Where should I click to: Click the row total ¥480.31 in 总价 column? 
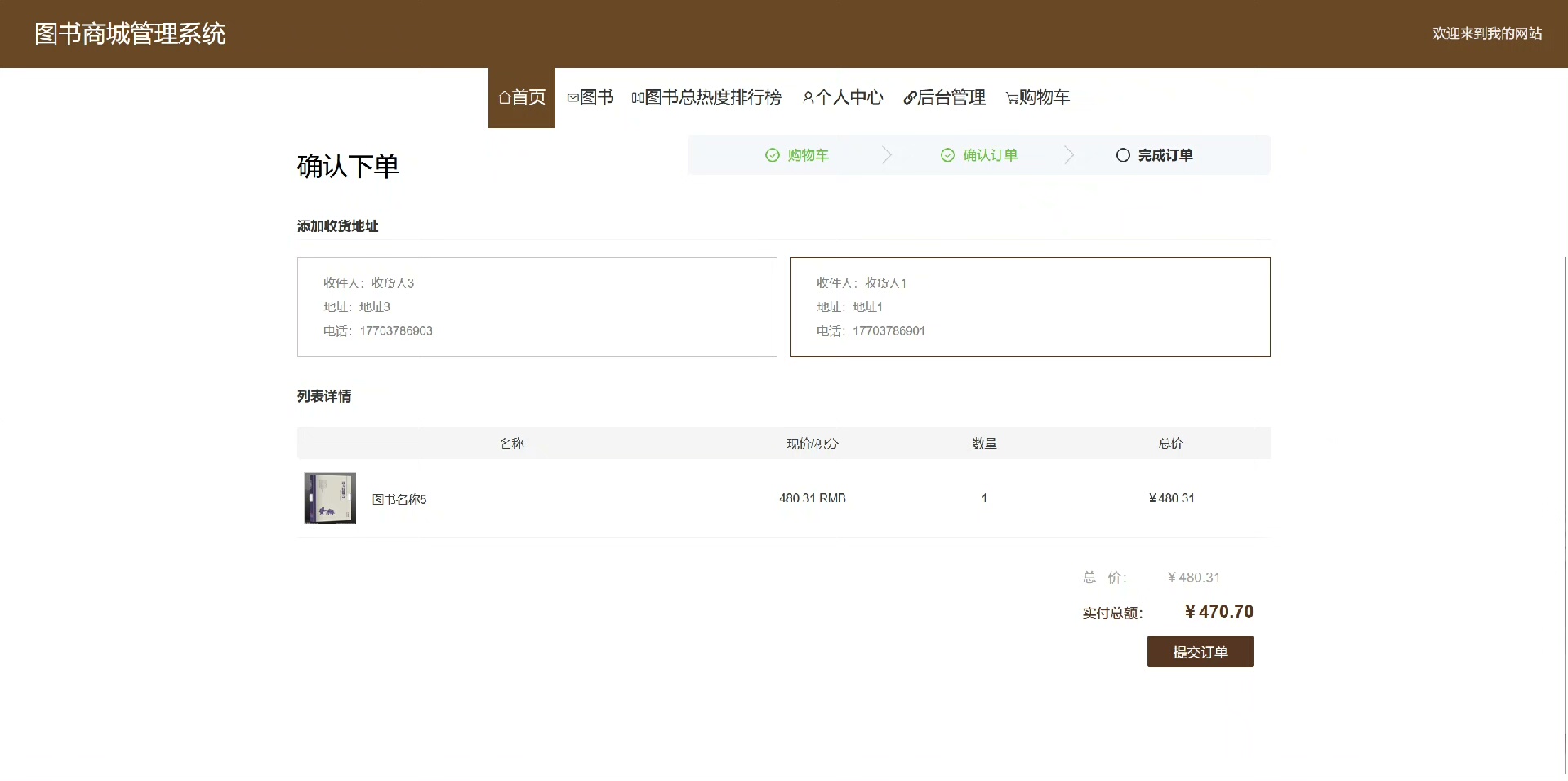[1171, 498]
